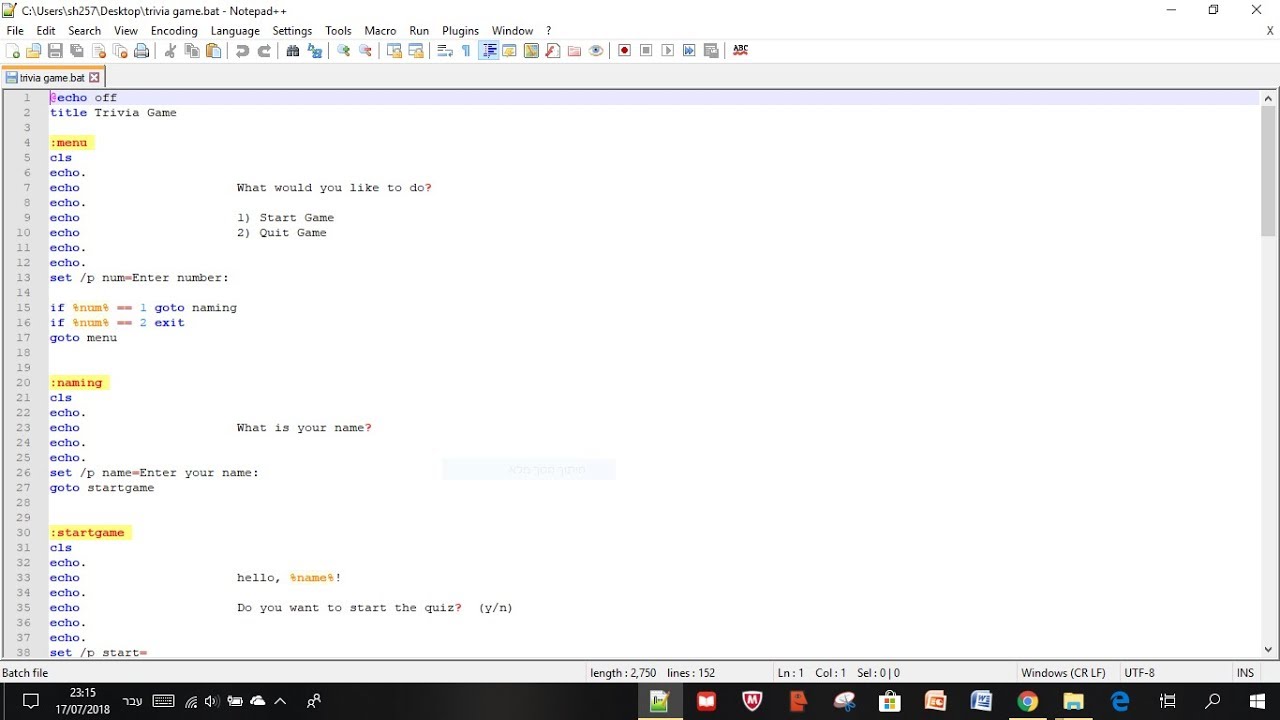Click Windows (CR LF) in status bar
The height and width of the screenshot is (720, 1280).
(x=1063, y=673)
